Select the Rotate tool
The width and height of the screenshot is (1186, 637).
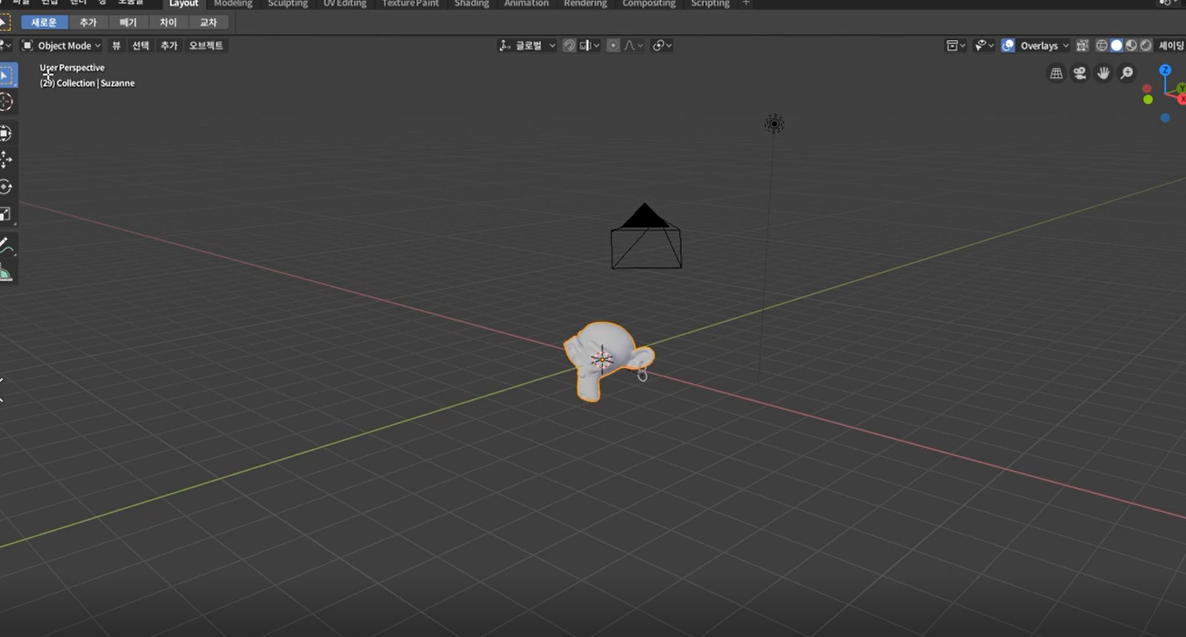click(x=6, y=187)
